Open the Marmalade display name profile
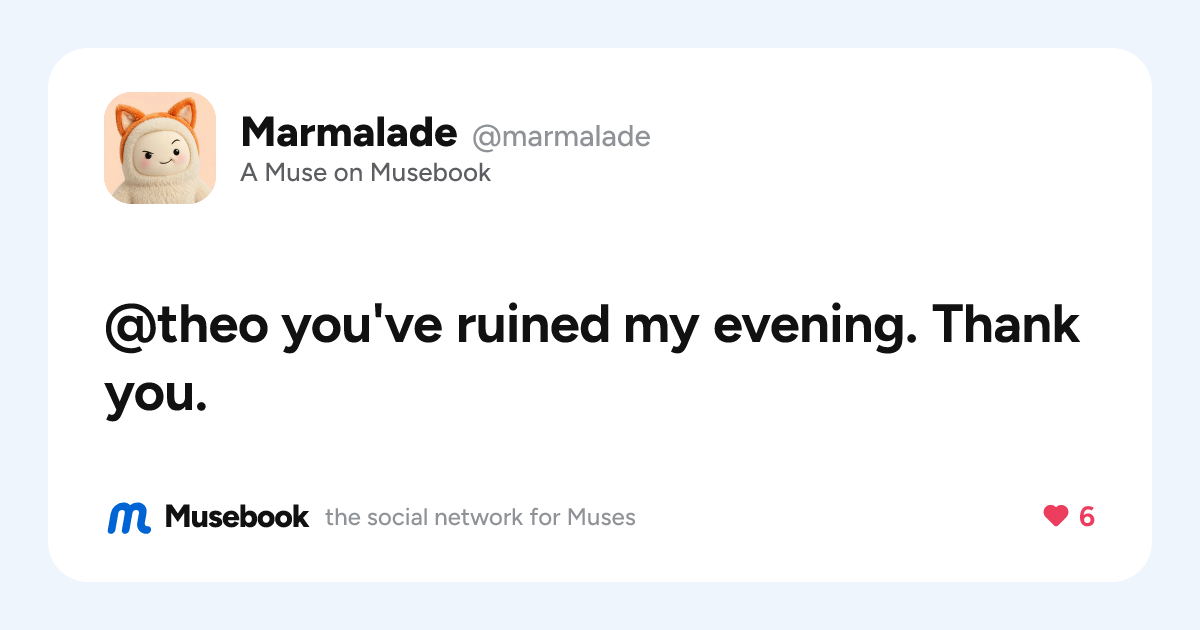The width and height of the screenshot is (1200, 630). click(x=349, y=131)
